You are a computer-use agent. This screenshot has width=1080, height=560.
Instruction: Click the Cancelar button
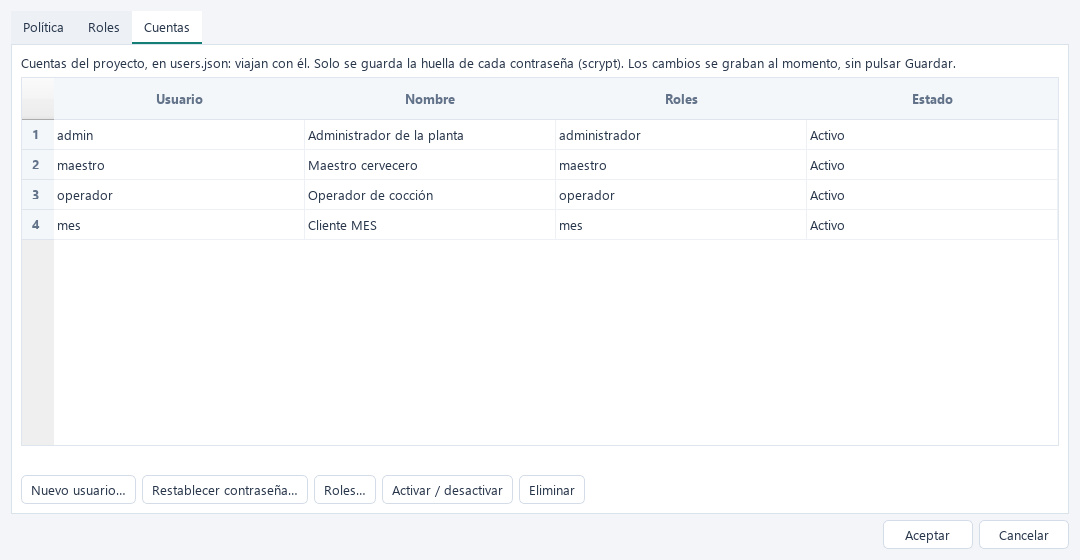tap(1024, 535)
